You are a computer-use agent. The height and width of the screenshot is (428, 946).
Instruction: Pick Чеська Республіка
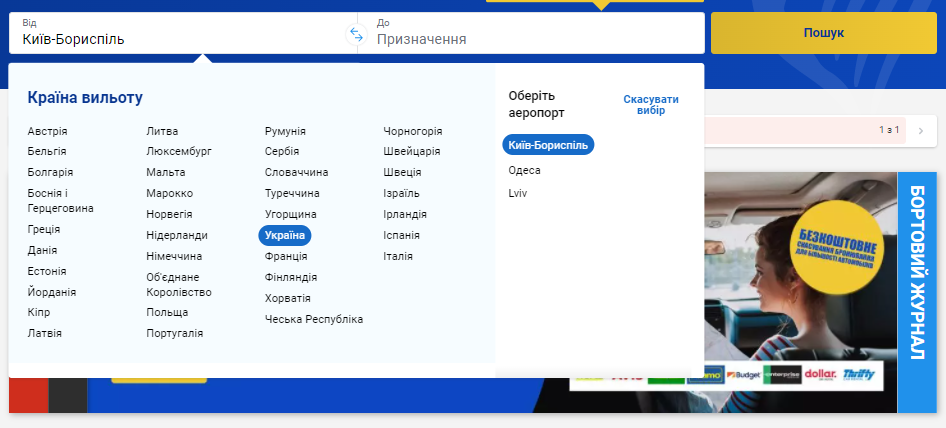pyautogui.click(x=314, y=319)
